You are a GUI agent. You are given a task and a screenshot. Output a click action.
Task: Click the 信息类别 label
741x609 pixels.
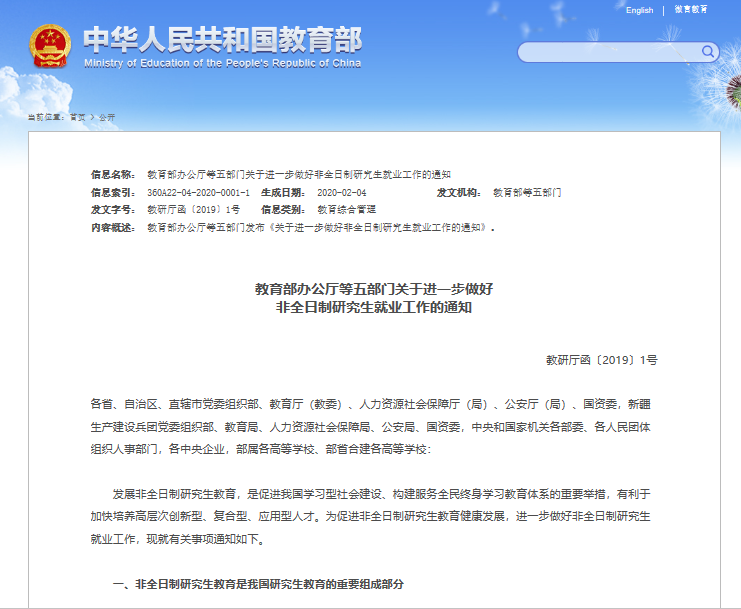(x=283, y=210)
